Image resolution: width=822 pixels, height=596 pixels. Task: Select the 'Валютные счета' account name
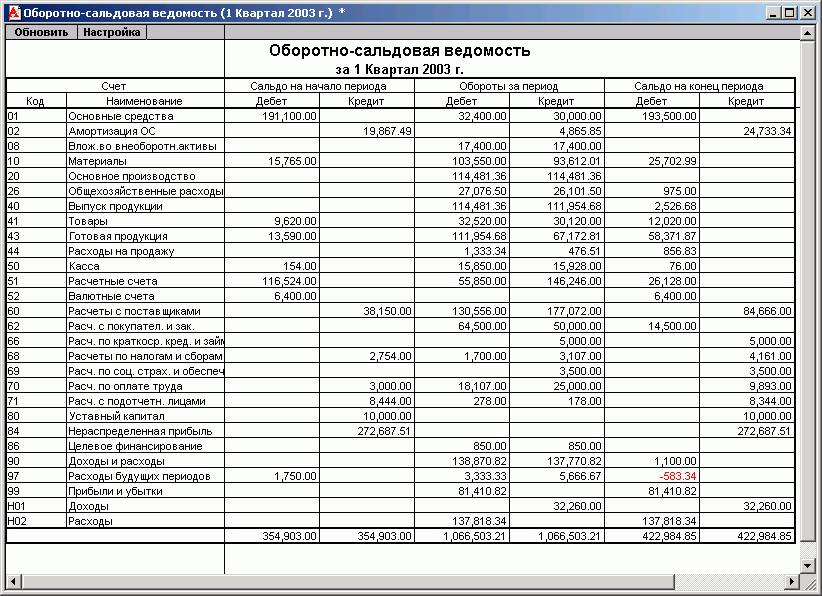click(112, 297)
